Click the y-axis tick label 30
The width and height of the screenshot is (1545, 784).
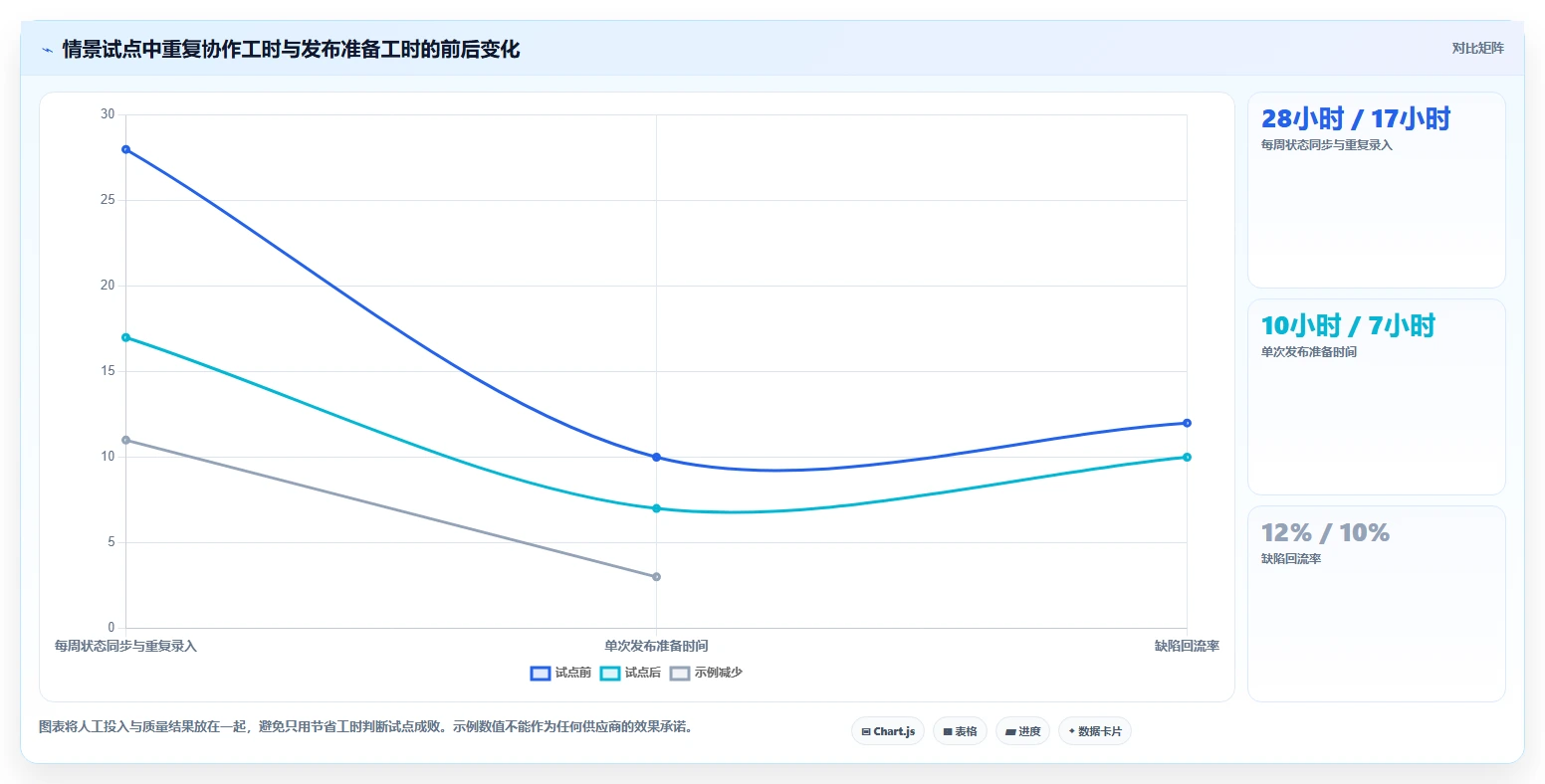pos(108,114)
